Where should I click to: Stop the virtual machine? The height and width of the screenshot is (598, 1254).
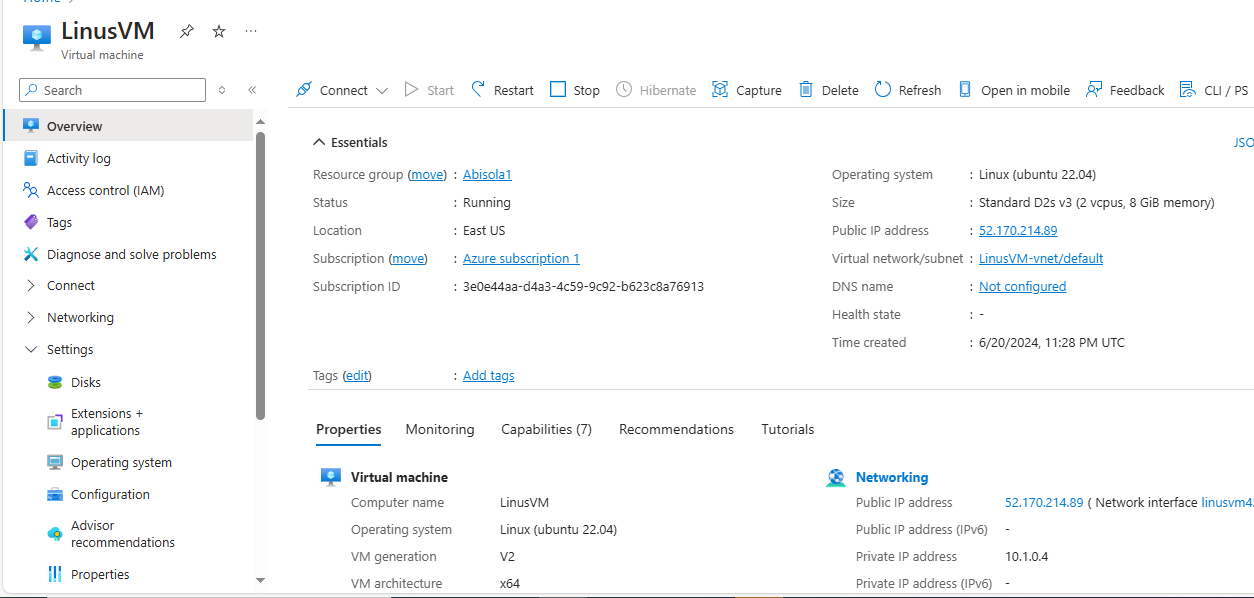[574, 90]
